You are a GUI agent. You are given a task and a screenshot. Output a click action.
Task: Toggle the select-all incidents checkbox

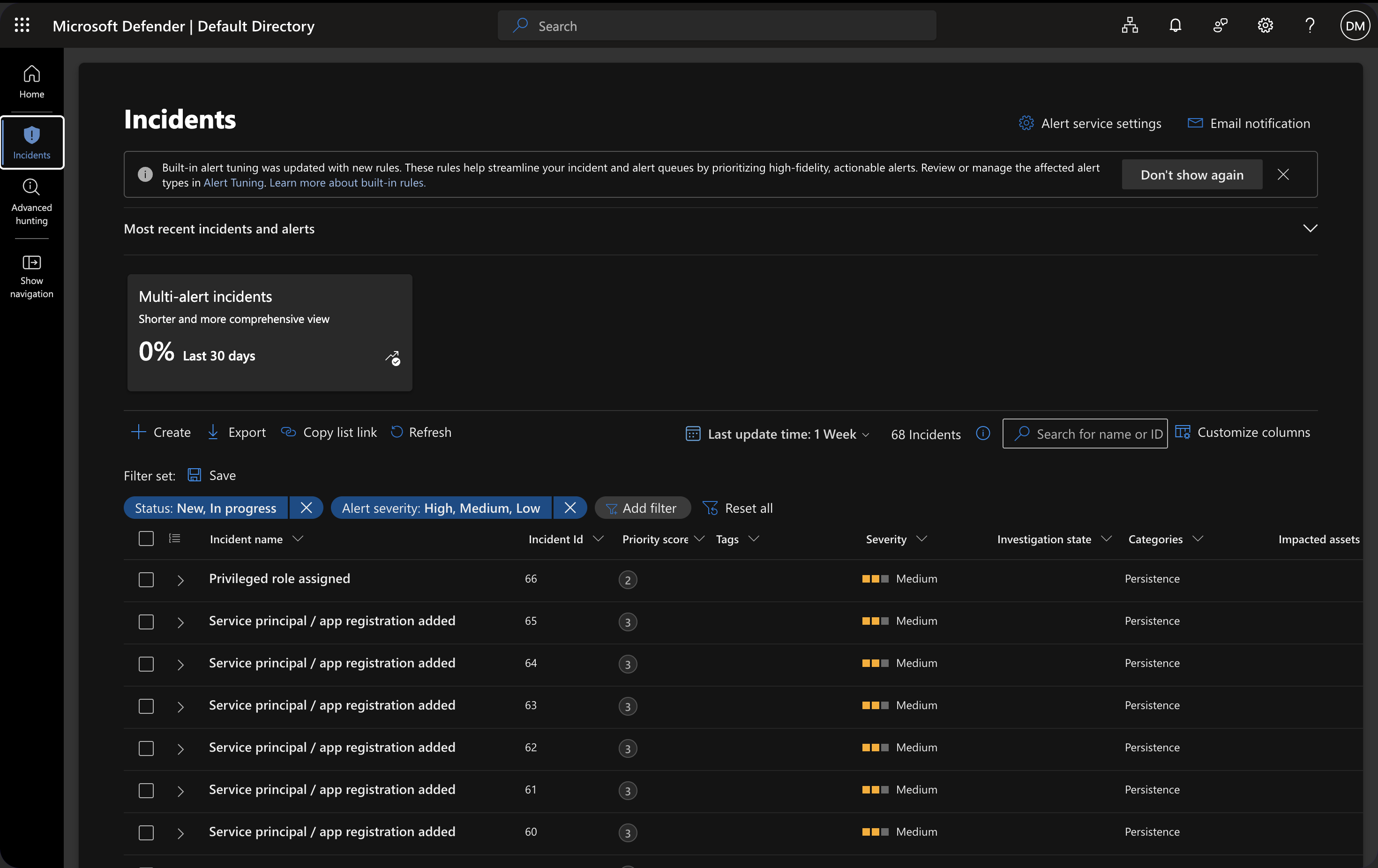pos(146,539)
